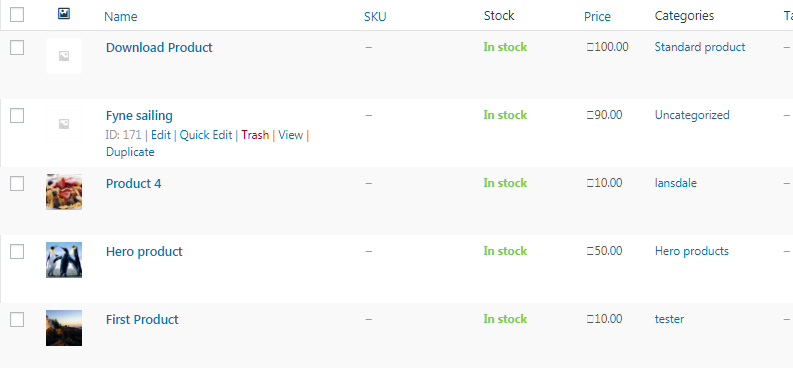793x368 pixels.
Task: Move Fyne sailing to Trash
Action: 255,135
